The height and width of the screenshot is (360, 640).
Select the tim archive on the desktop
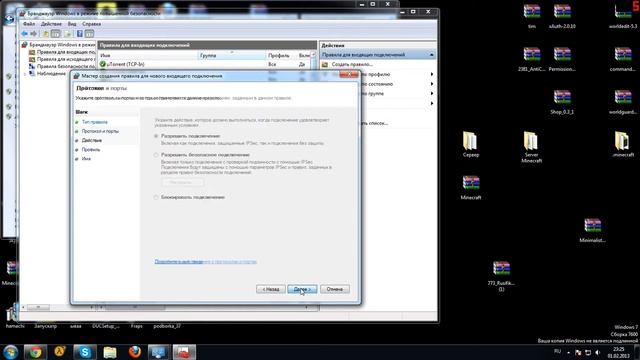tap(531, 16)
